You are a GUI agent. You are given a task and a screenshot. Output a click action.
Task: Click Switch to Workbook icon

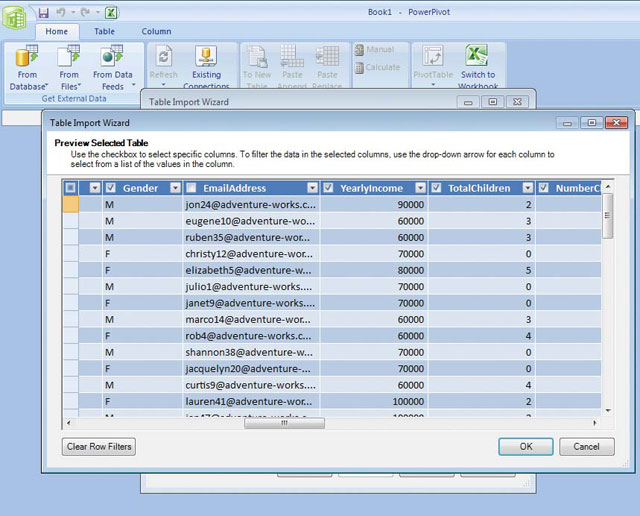coord(477,56)
